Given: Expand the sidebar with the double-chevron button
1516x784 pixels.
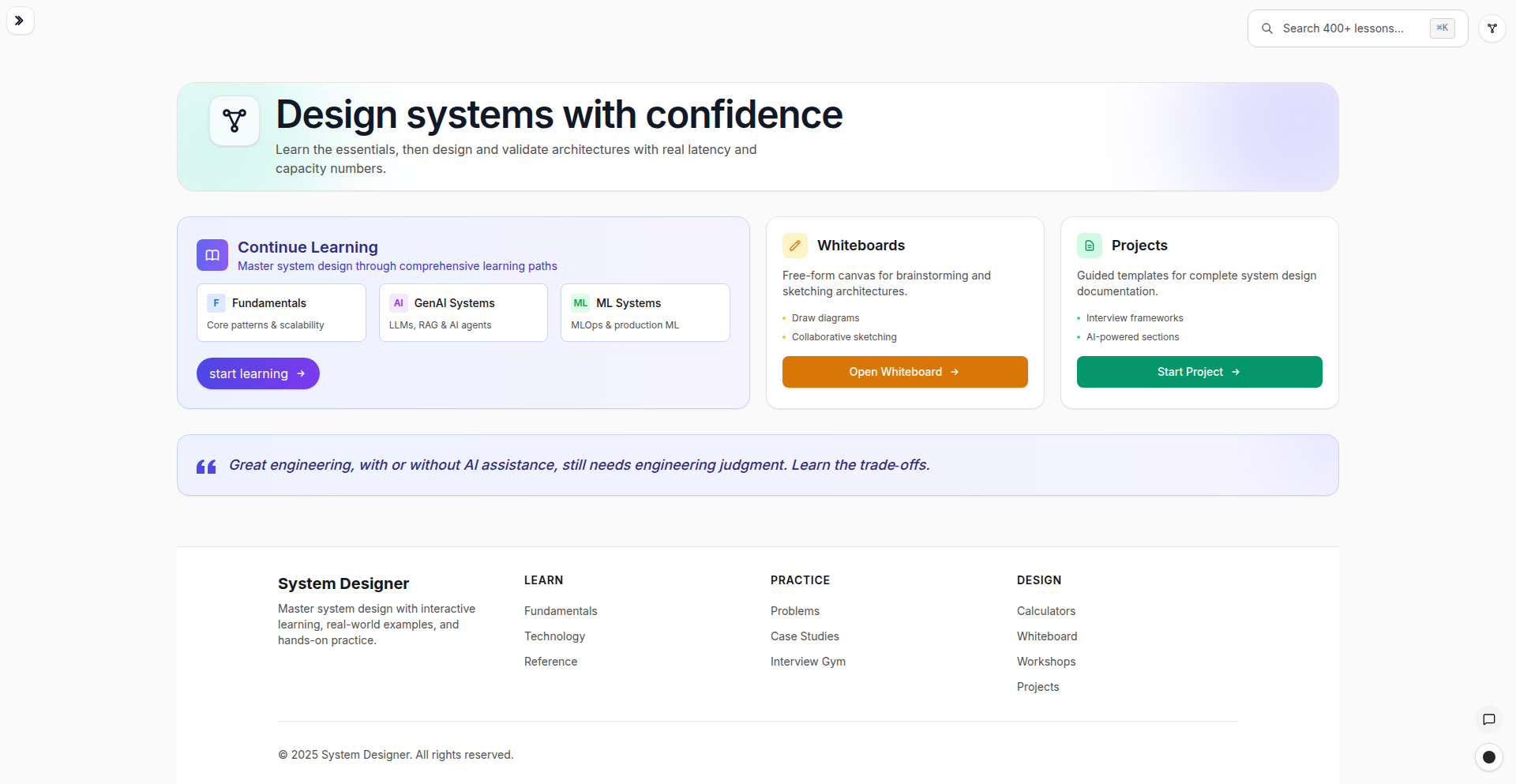Looking at the screenshot, I should (x=20, y=21).
